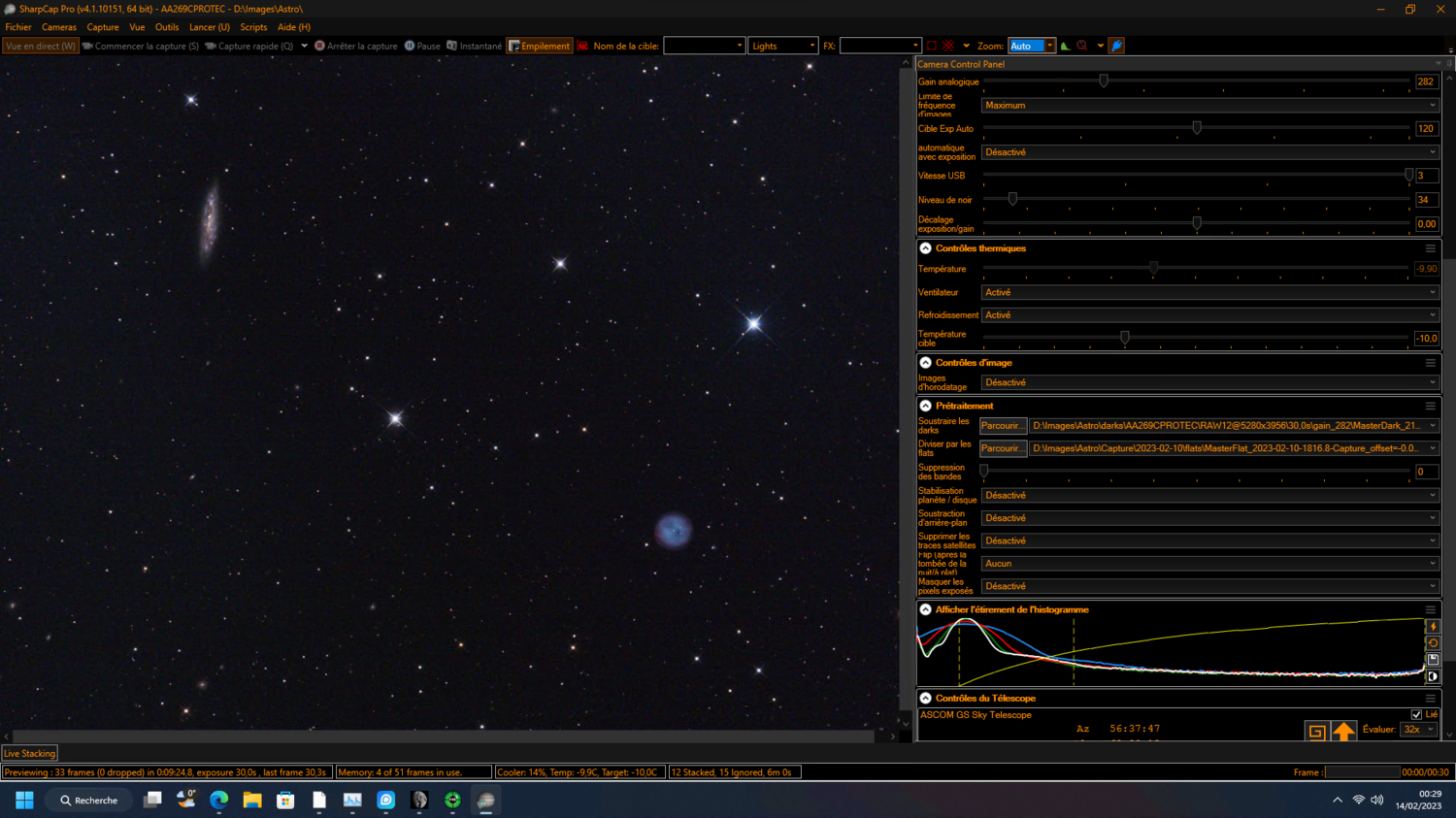The width and height of the screenshot is (1456, 818).
Task: Click the histogram save floppy disk icon
Action: point(1433,660)
